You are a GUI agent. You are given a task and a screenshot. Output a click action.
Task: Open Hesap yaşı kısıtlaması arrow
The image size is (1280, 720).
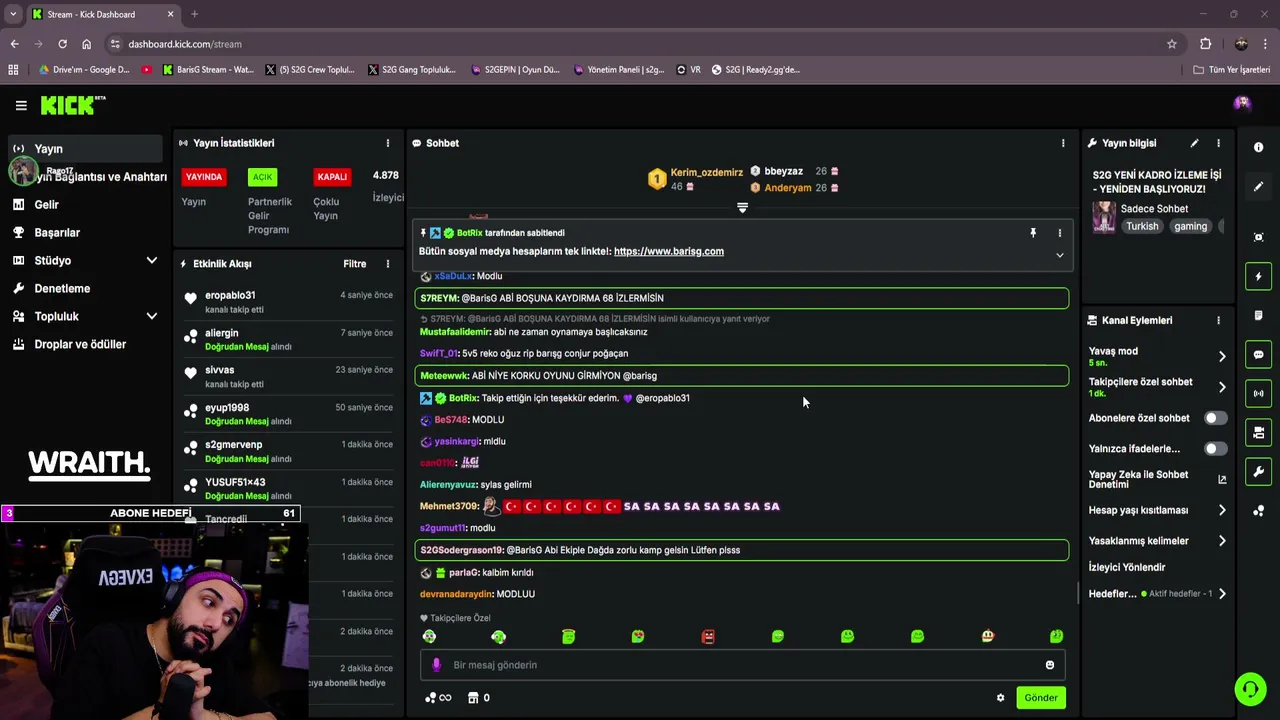click(1222, 510)
